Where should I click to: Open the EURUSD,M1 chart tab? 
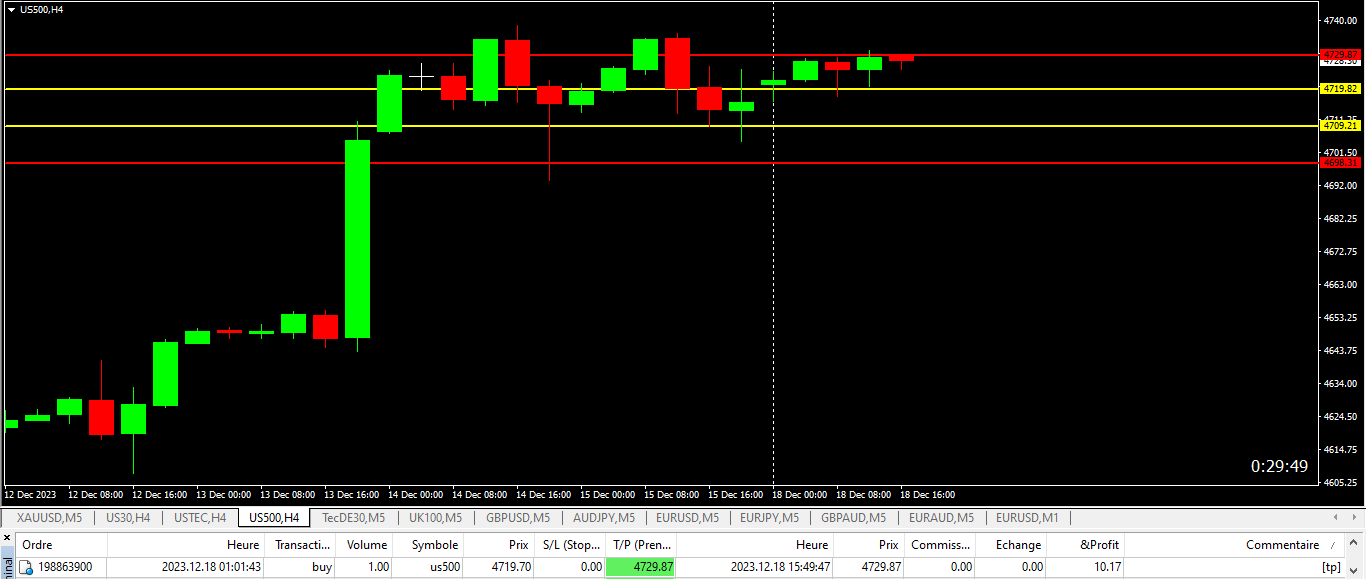[1027, 518]
